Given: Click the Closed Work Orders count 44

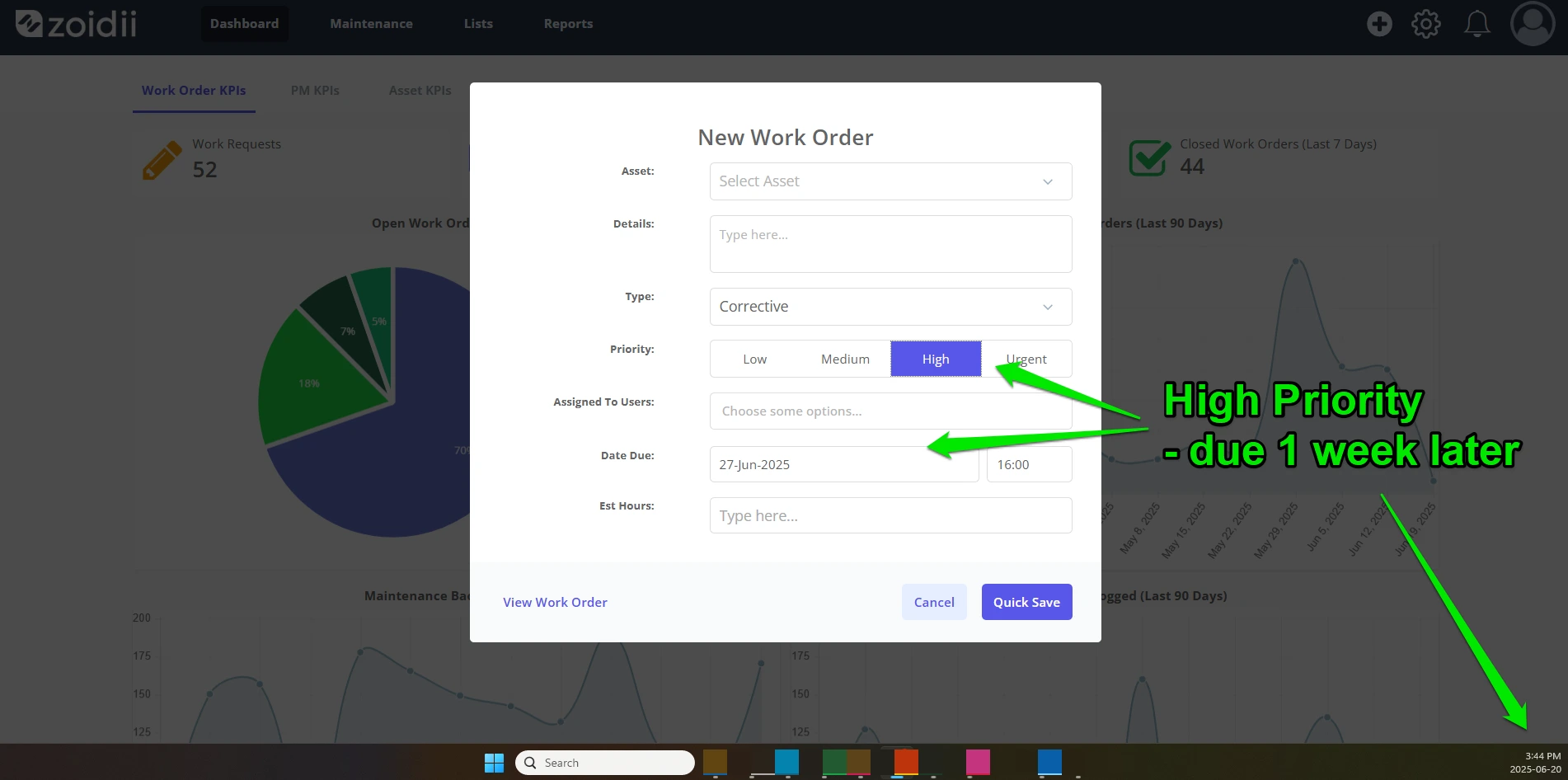Looking at the screenshot, I should point(1192,167).
